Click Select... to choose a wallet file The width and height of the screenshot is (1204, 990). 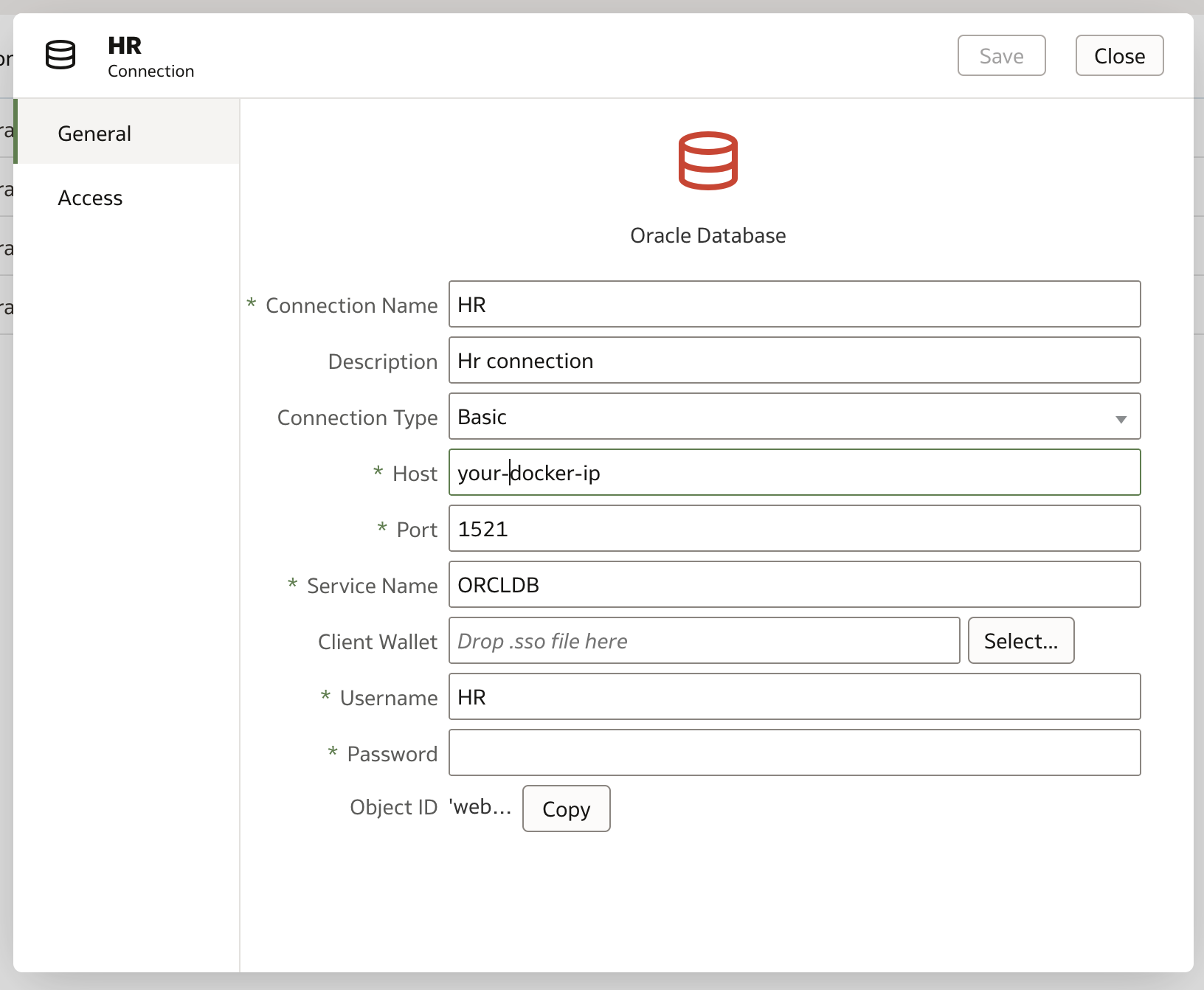coord(1021,640)
